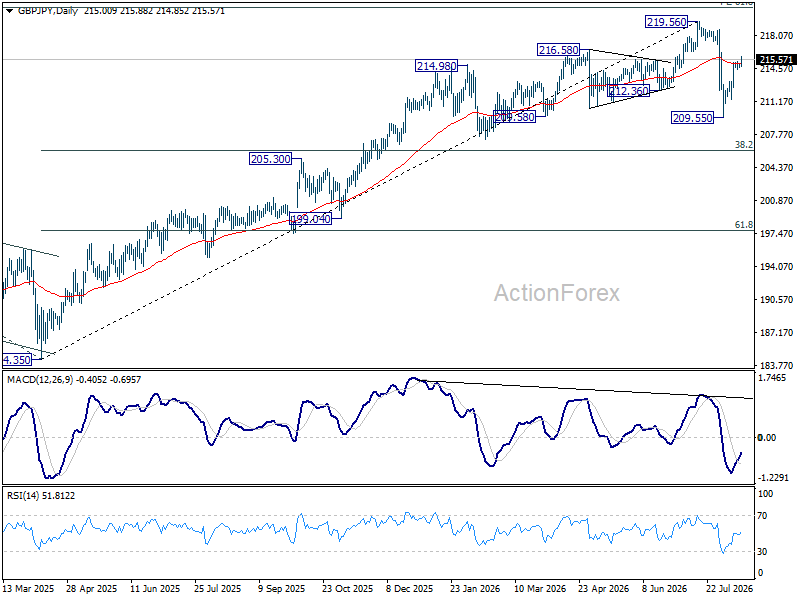Click the 216.580 price label
Viewport: 800px width, 600px height.
point(559,49)
